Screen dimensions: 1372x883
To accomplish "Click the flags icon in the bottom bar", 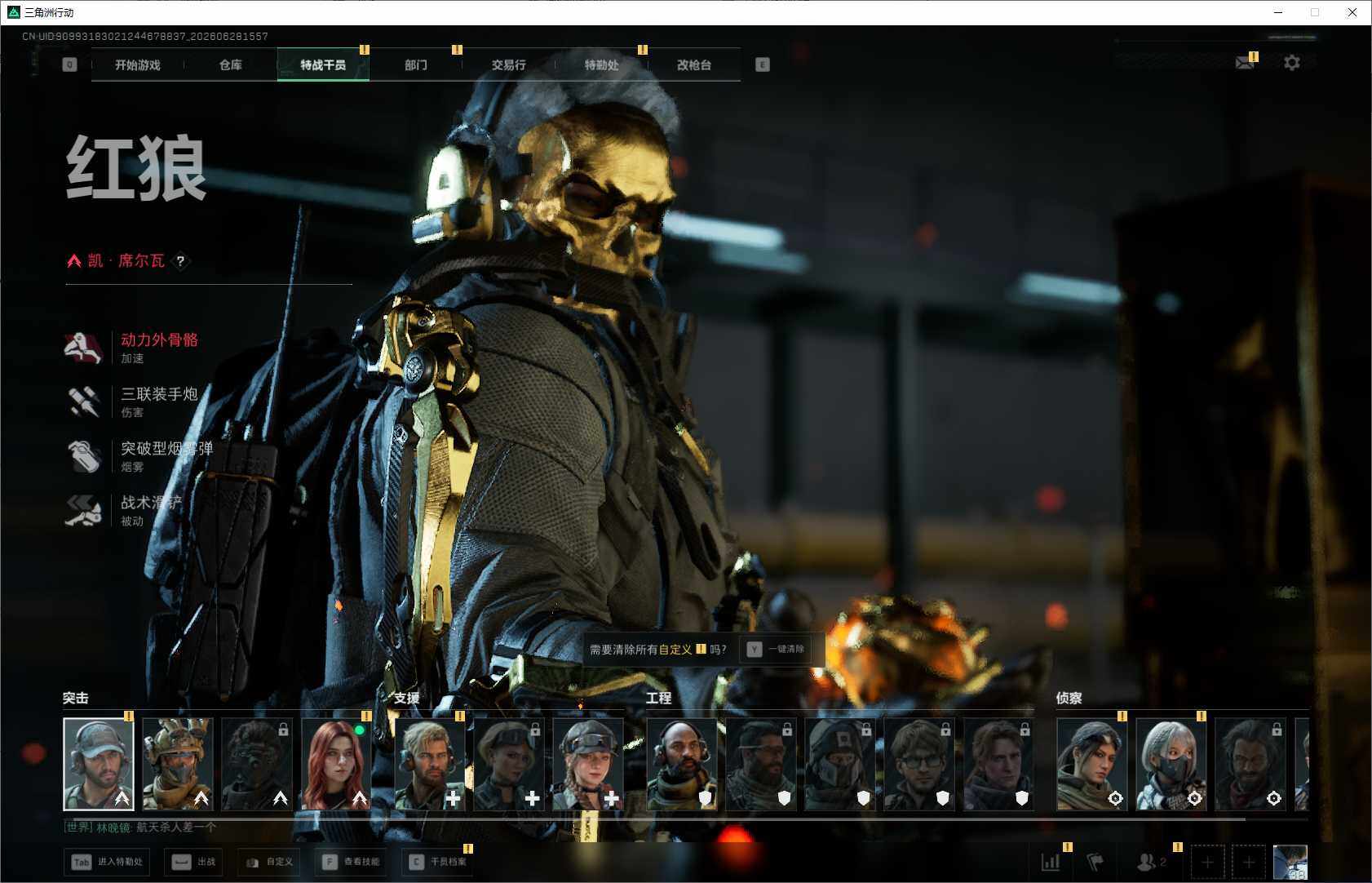I will 1095,862.
